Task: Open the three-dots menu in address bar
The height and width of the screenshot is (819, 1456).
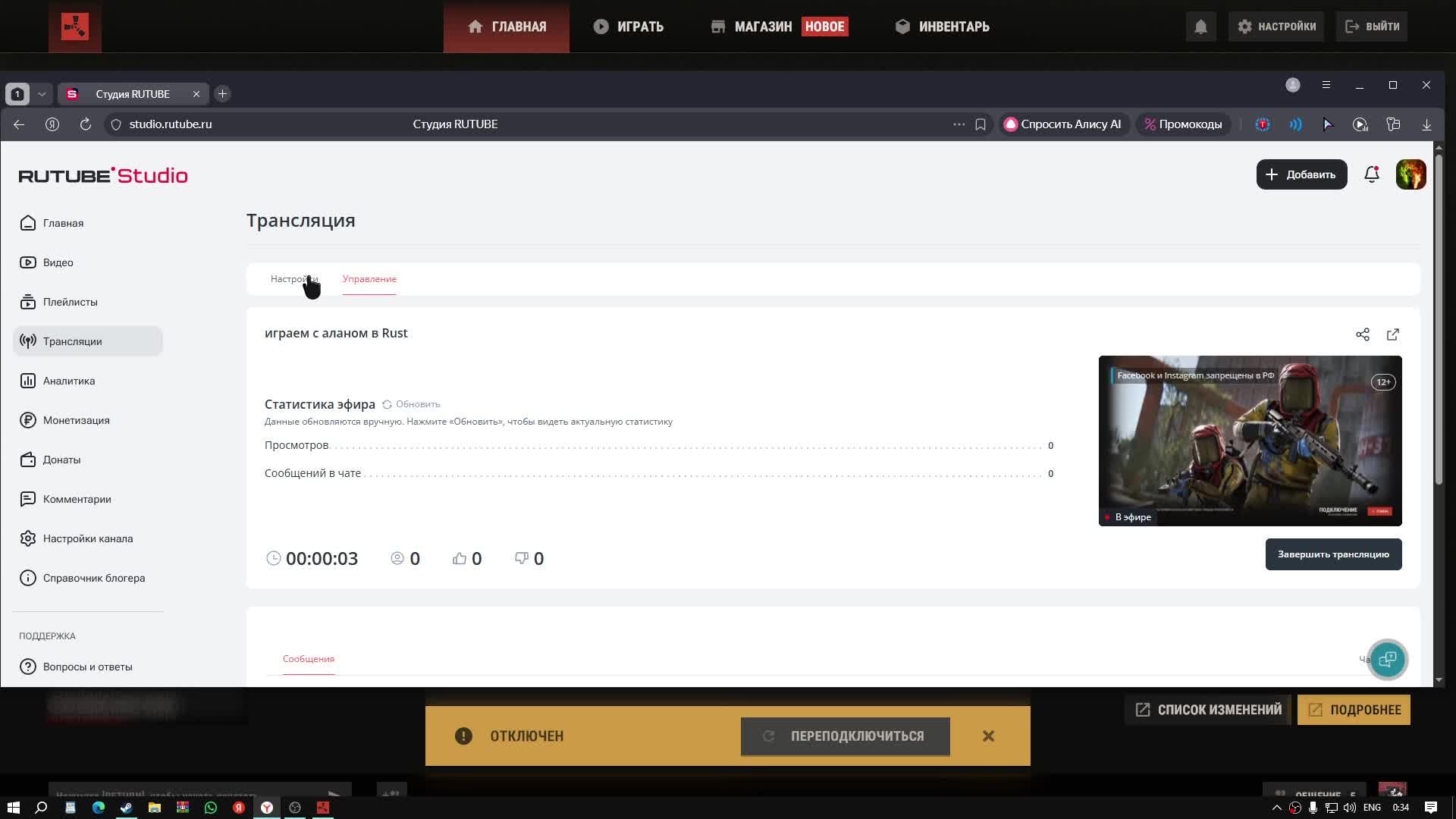Action: point(959,124)
